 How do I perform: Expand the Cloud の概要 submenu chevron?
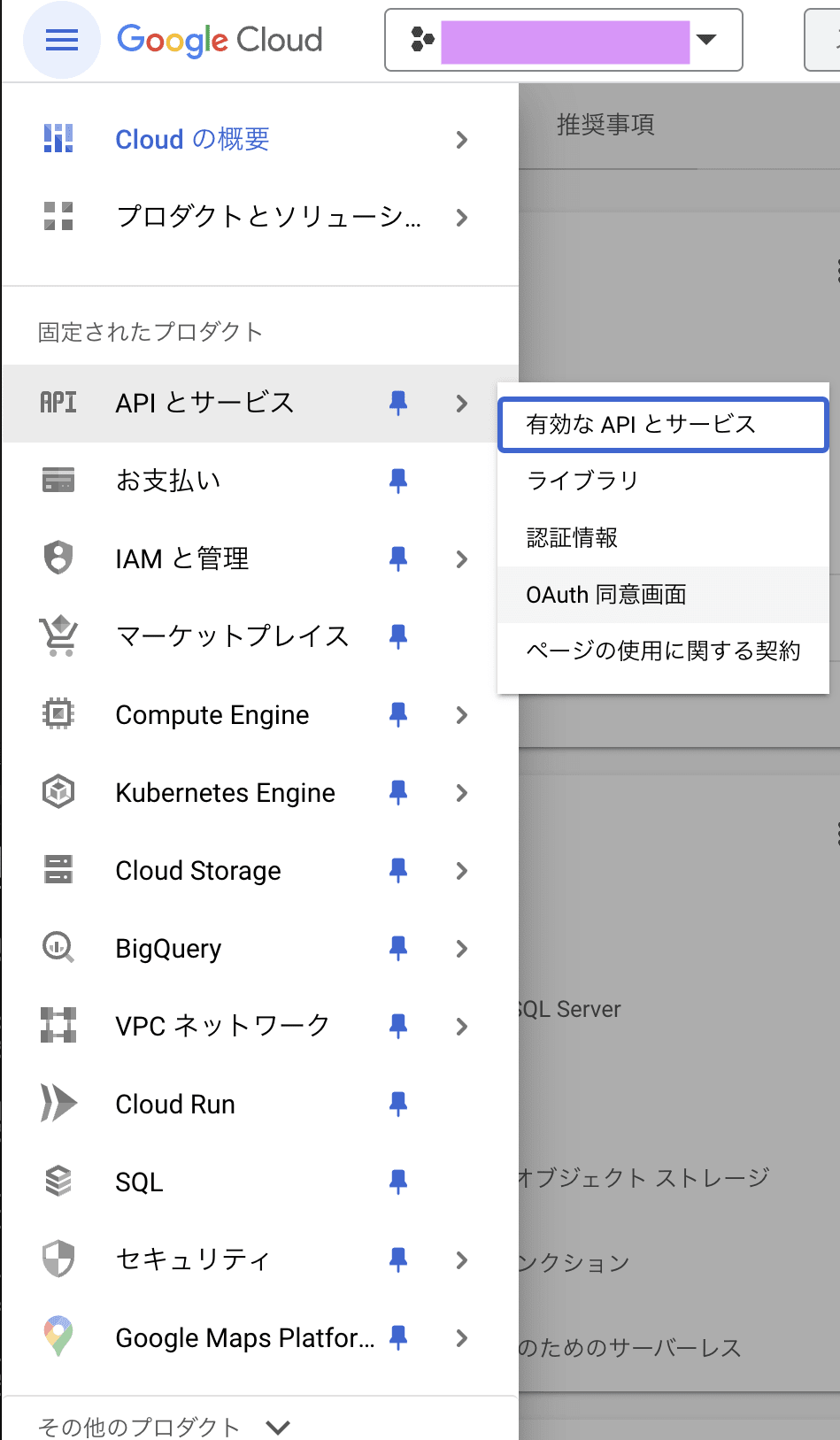click(x=461, y=140)
